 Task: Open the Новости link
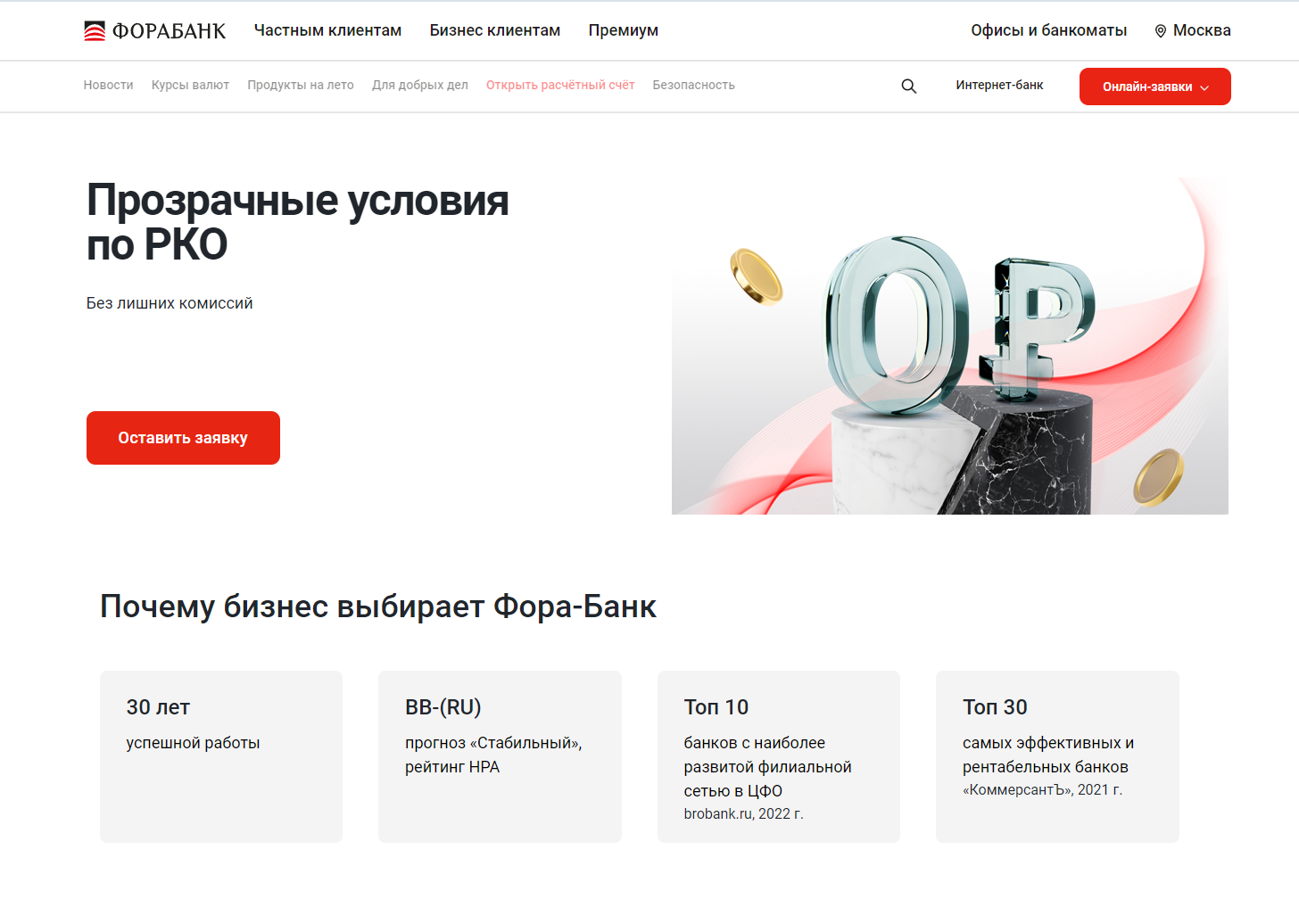tap(108, 85)
